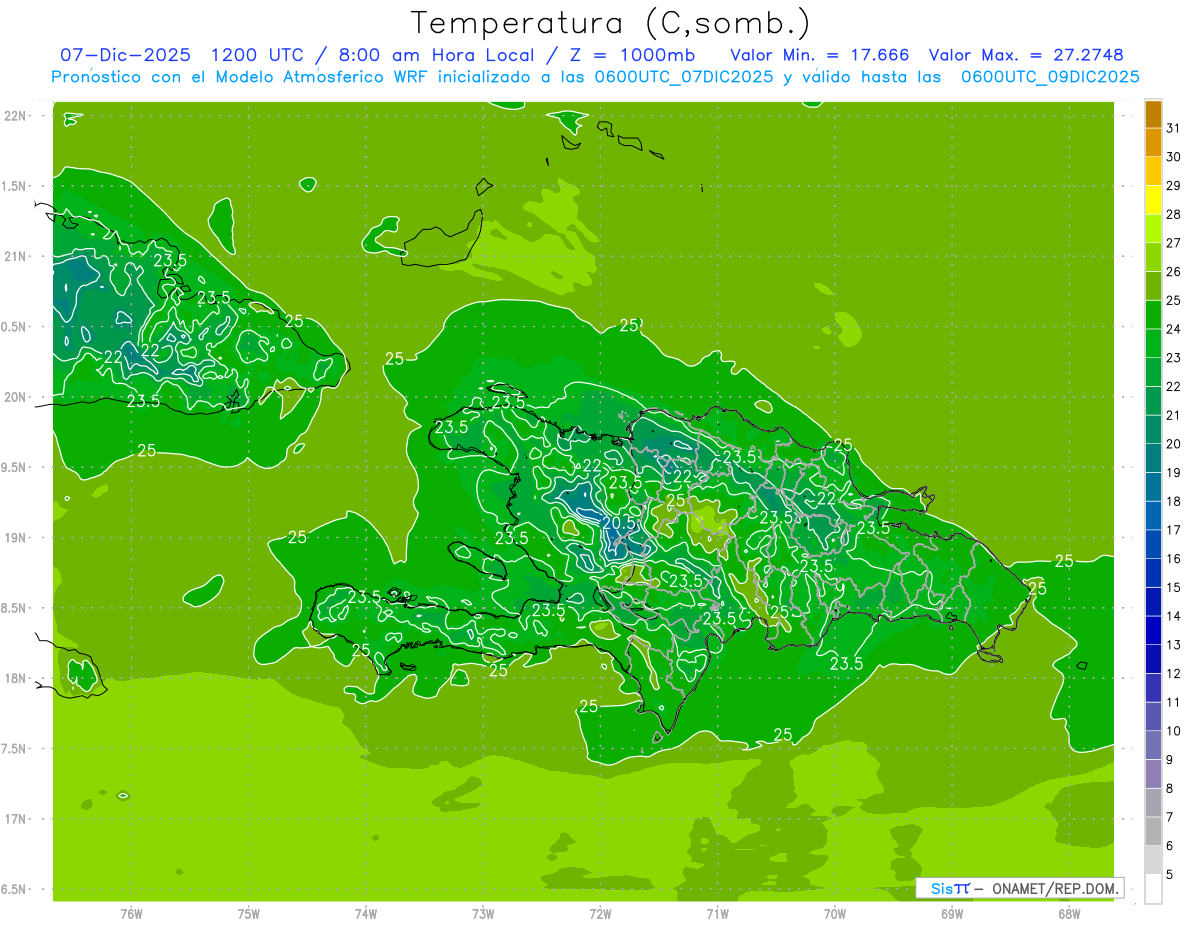This screenshot has width=1200, height=927.
Task: Click the 10 label on temperature scale
Action: click(x=1173, y=731)
